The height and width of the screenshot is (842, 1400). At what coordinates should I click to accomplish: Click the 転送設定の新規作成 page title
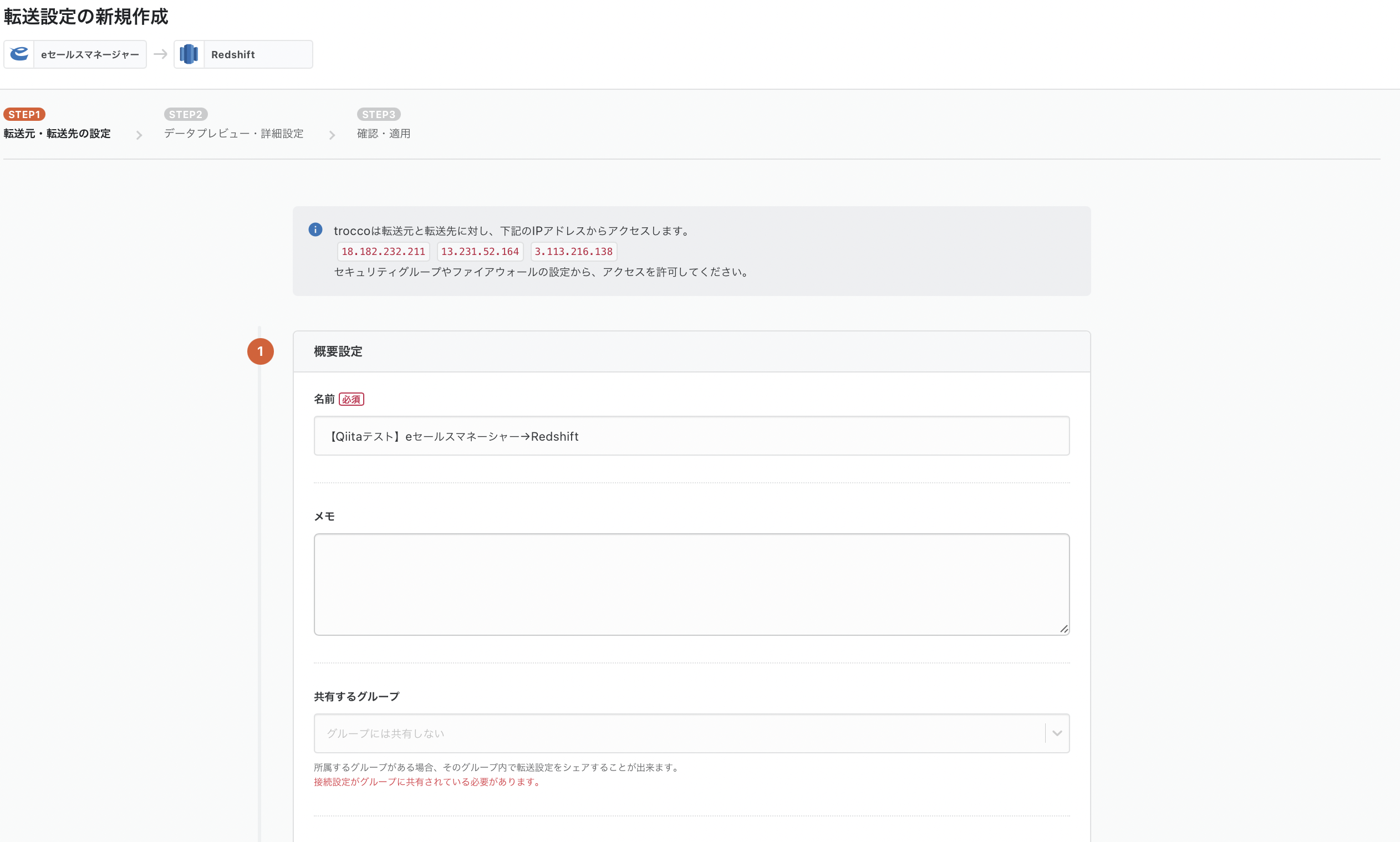(86, 17)
